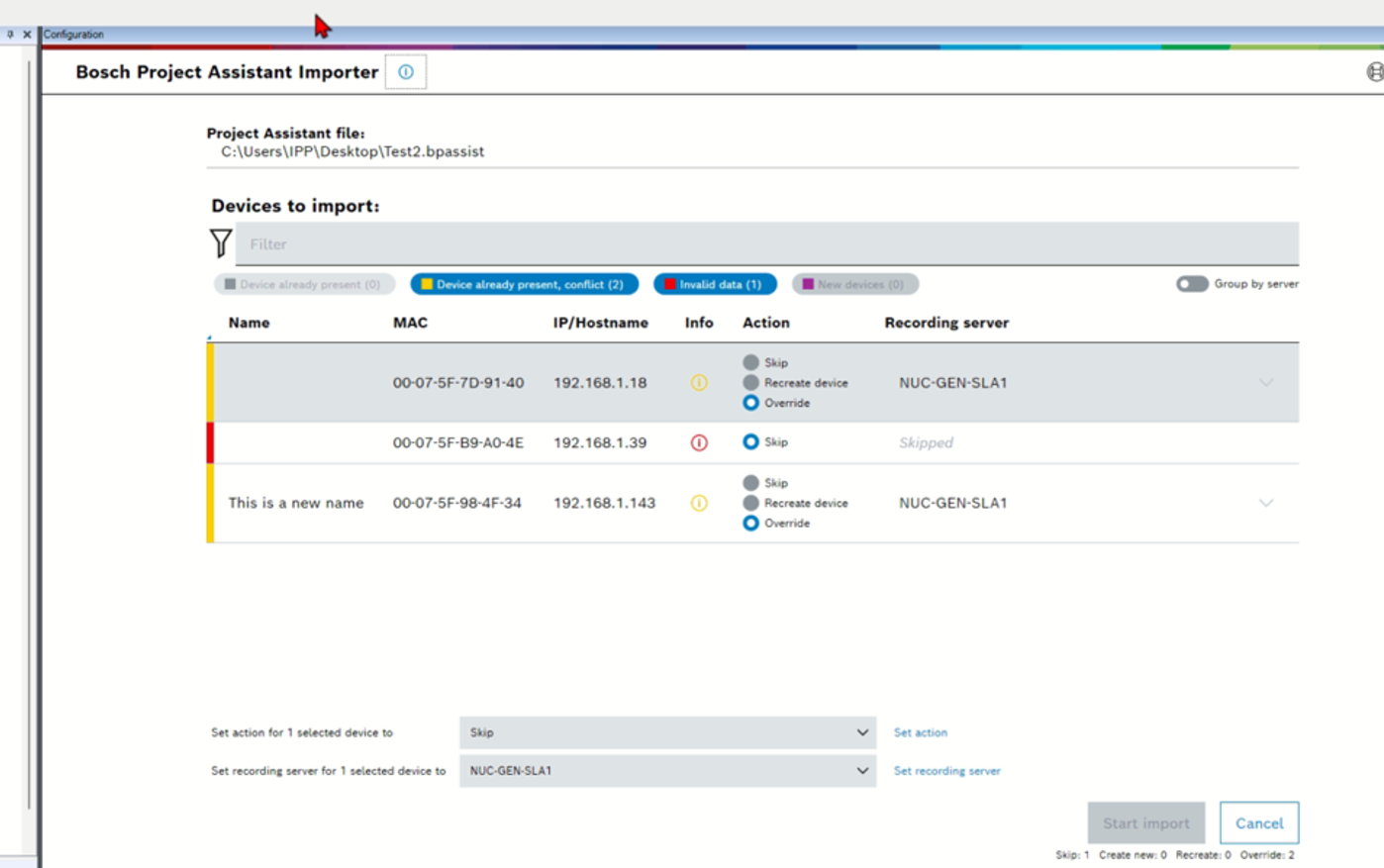
Task: Open the importer info tooltip icon
Action: 406,71
